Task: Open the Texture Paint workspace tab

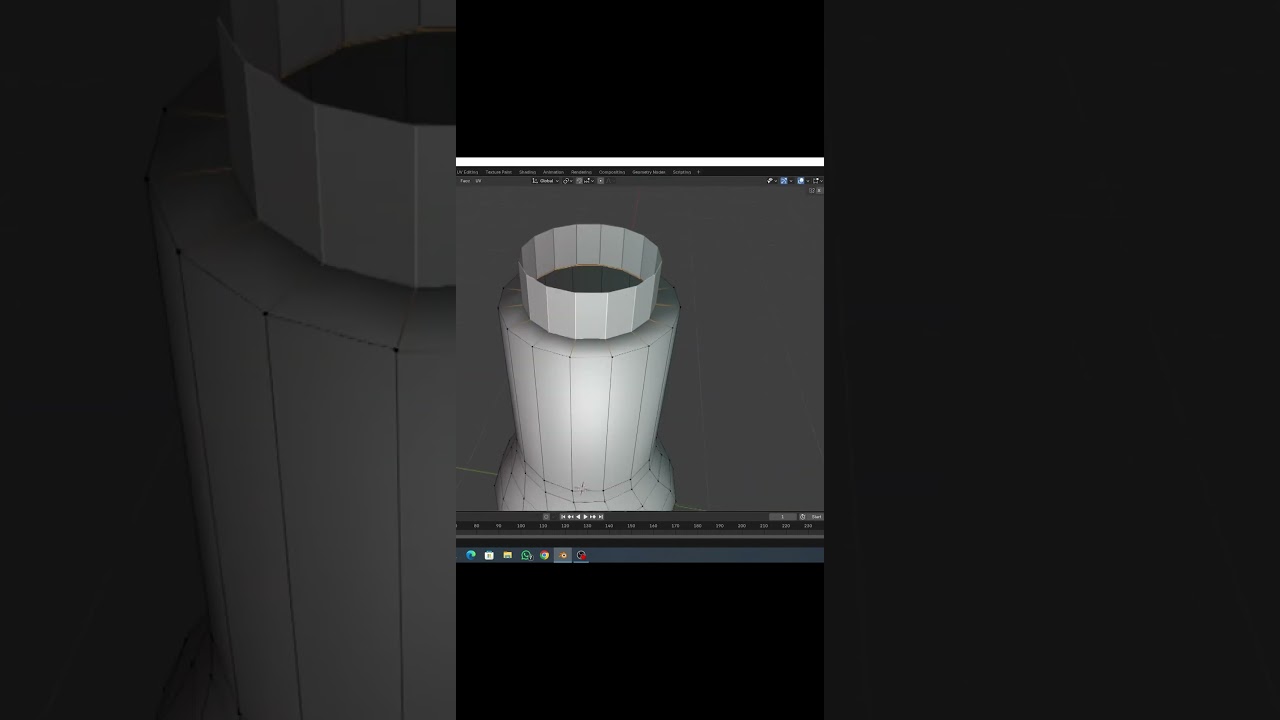Action: [x=498, y=172]
